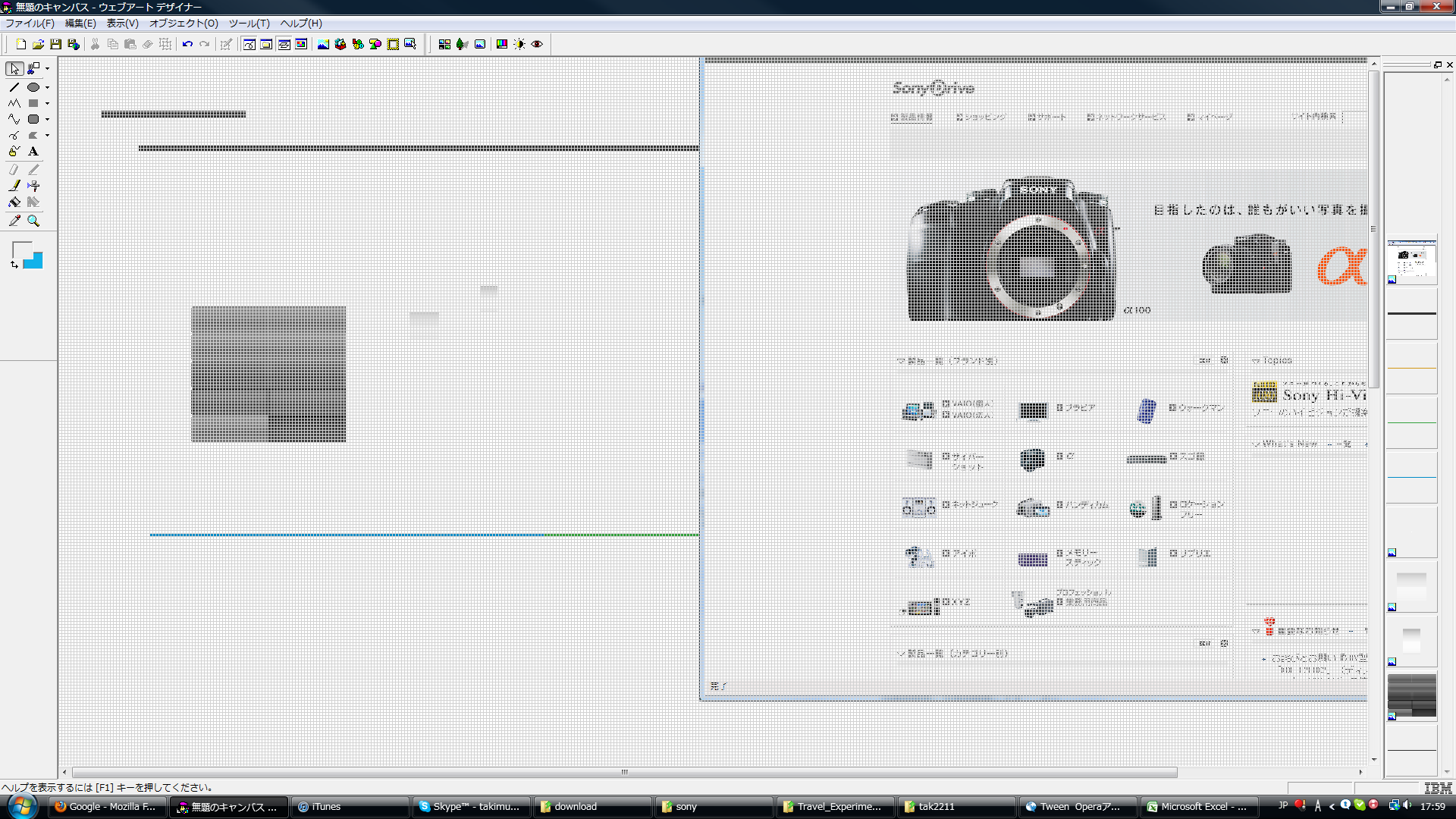
Task: Select the ellipse shape tool
Action: point(33,87)
